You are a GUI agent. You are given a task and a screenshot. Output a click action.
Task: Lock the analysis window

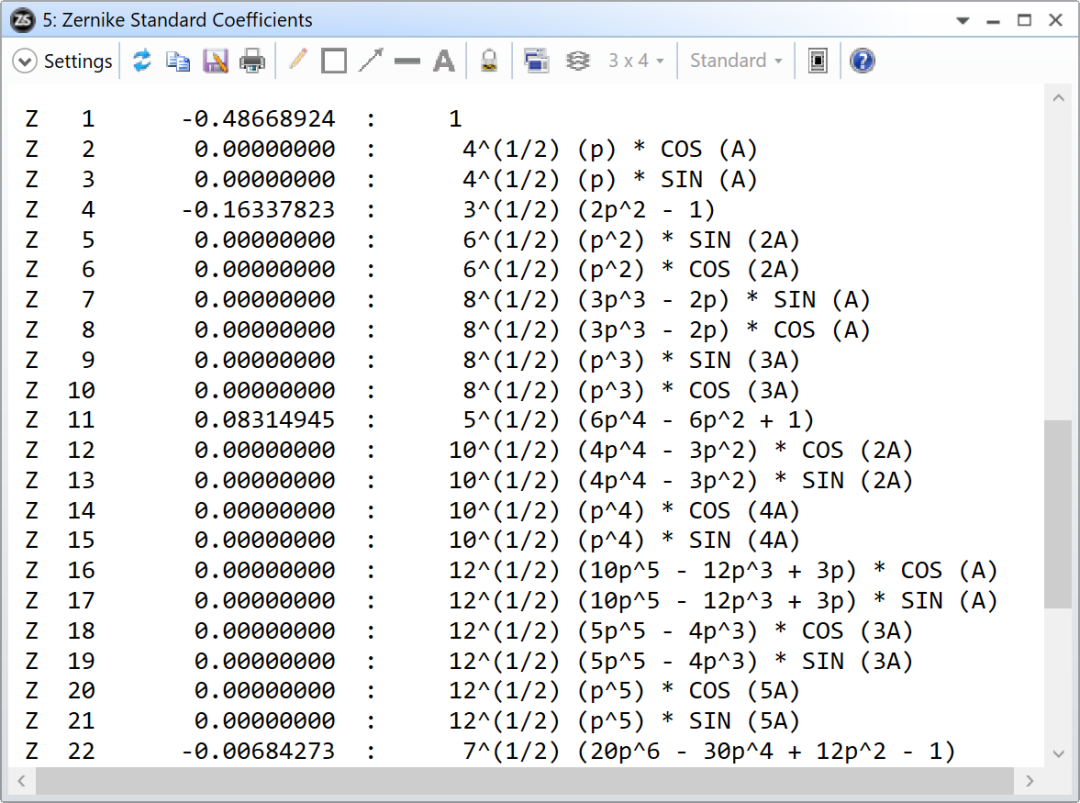tap(489, 60)
